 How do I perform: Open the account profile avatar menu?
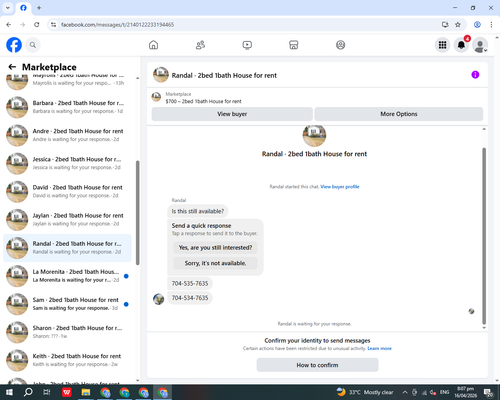tap(480, 45)
